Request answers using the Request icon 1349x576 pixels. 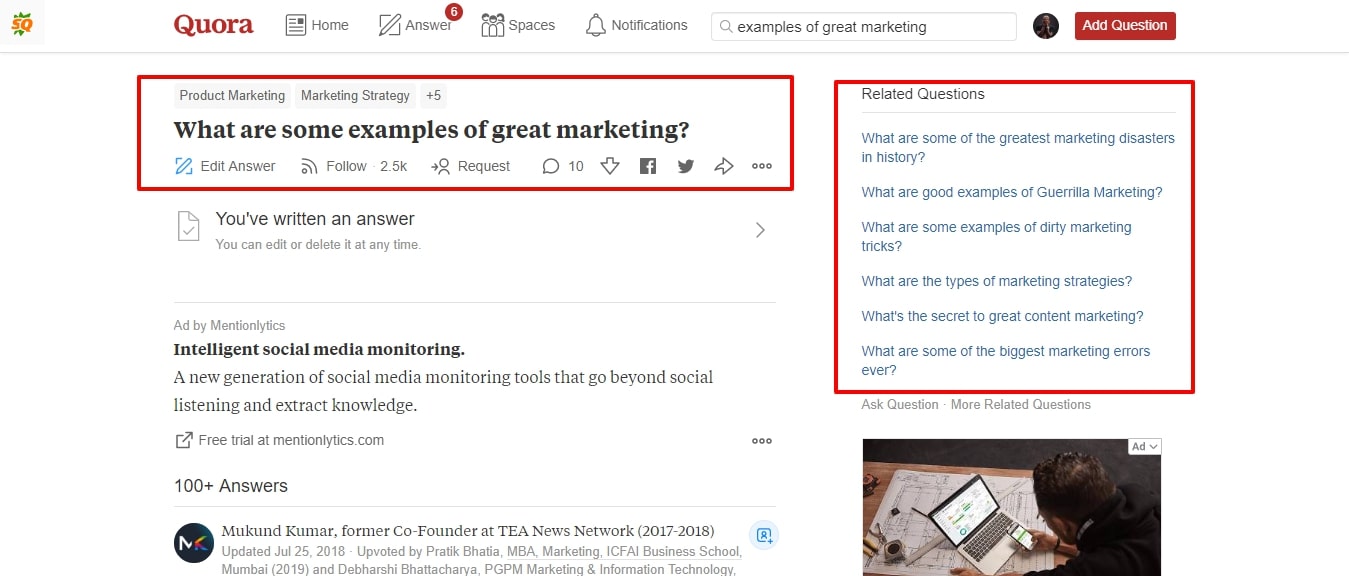[x=469, y=166]
